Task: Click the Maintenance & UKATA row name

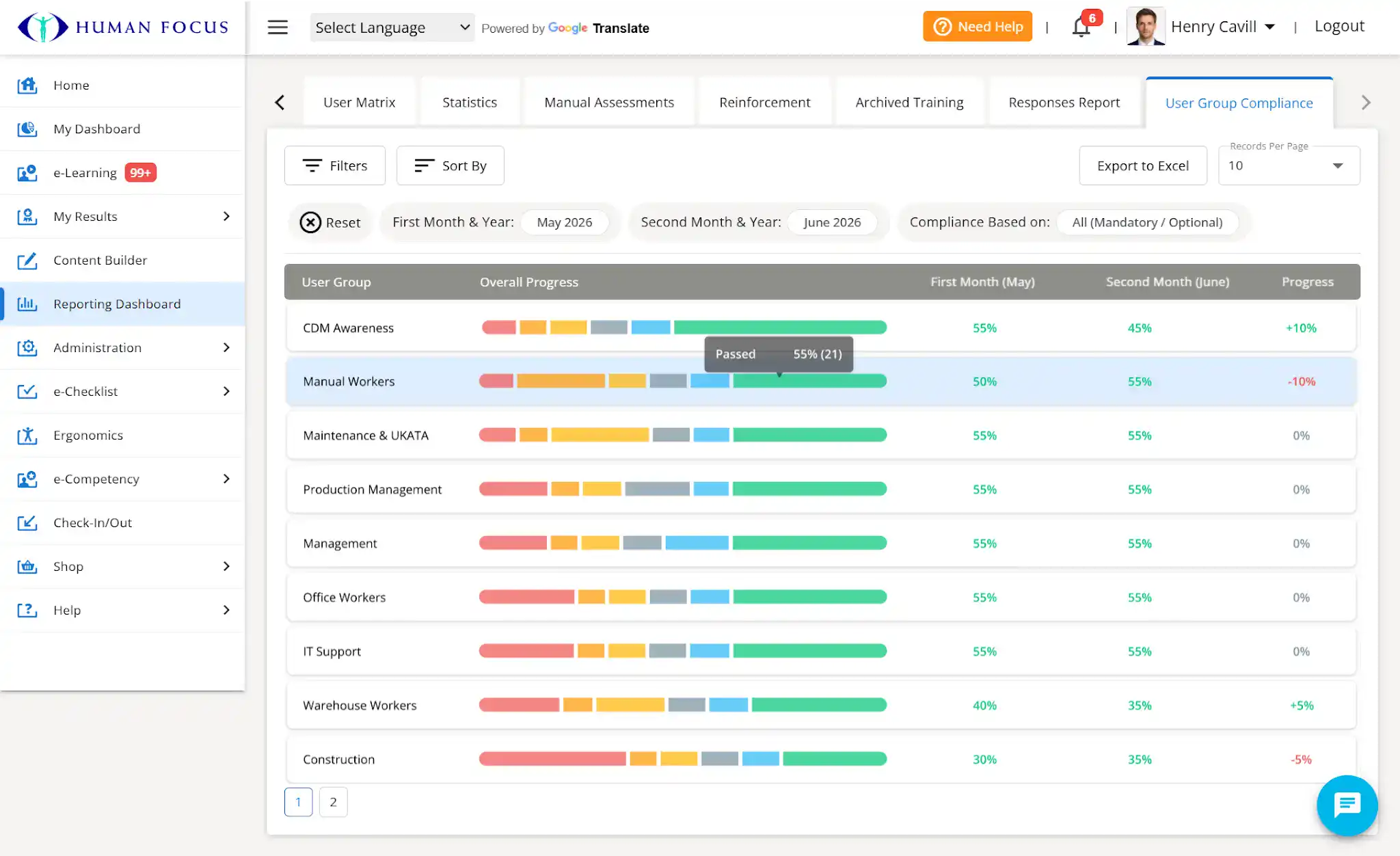Action: [x=366, y=436]
